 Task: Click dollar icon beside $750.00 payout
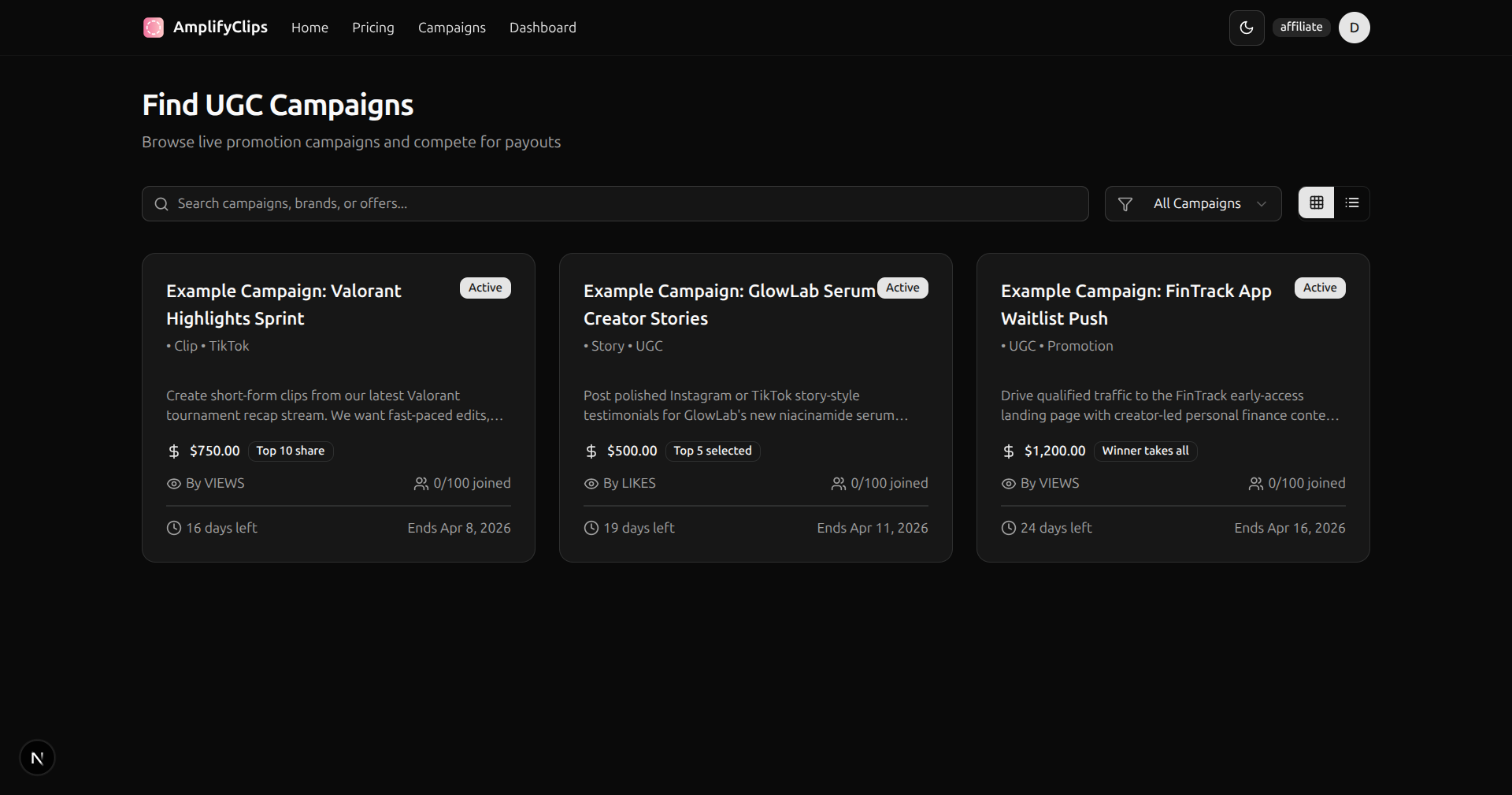(174, 451)
